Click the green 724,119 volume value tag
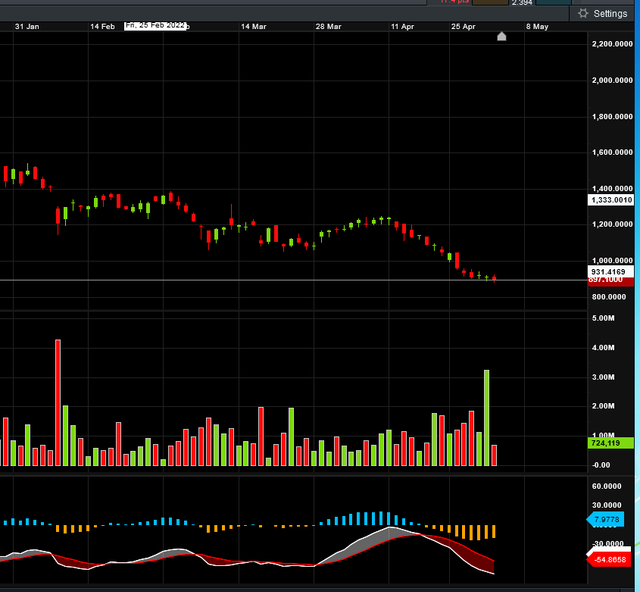Image resolution: width=640 pixels, height=592 pixels. coord(610,443)
